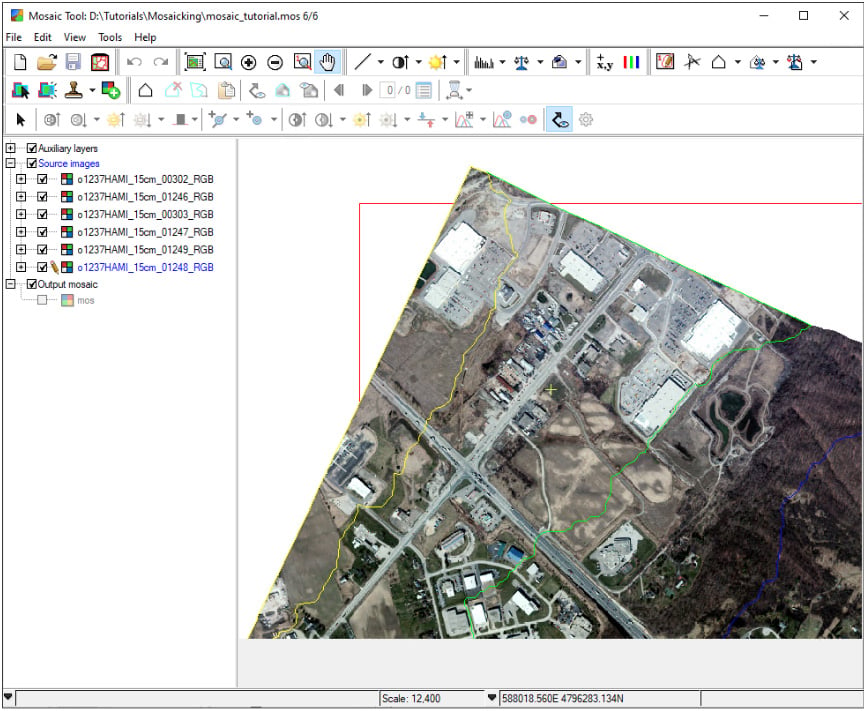Open the View menu
This screenshot has width=864, height=711.
coord(74,37)
